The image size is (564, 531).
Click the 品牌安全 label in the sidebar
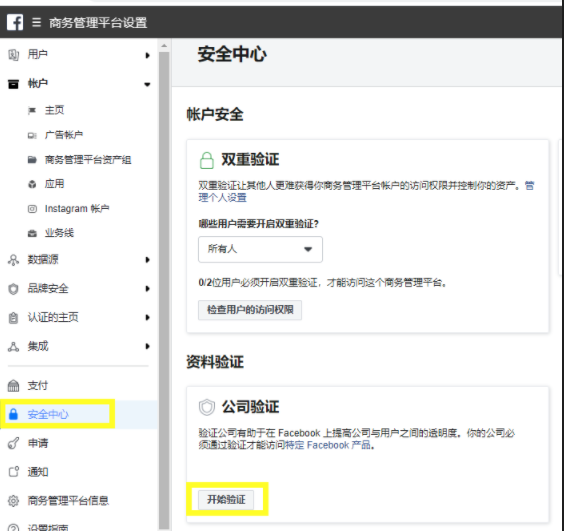[48, 289]
